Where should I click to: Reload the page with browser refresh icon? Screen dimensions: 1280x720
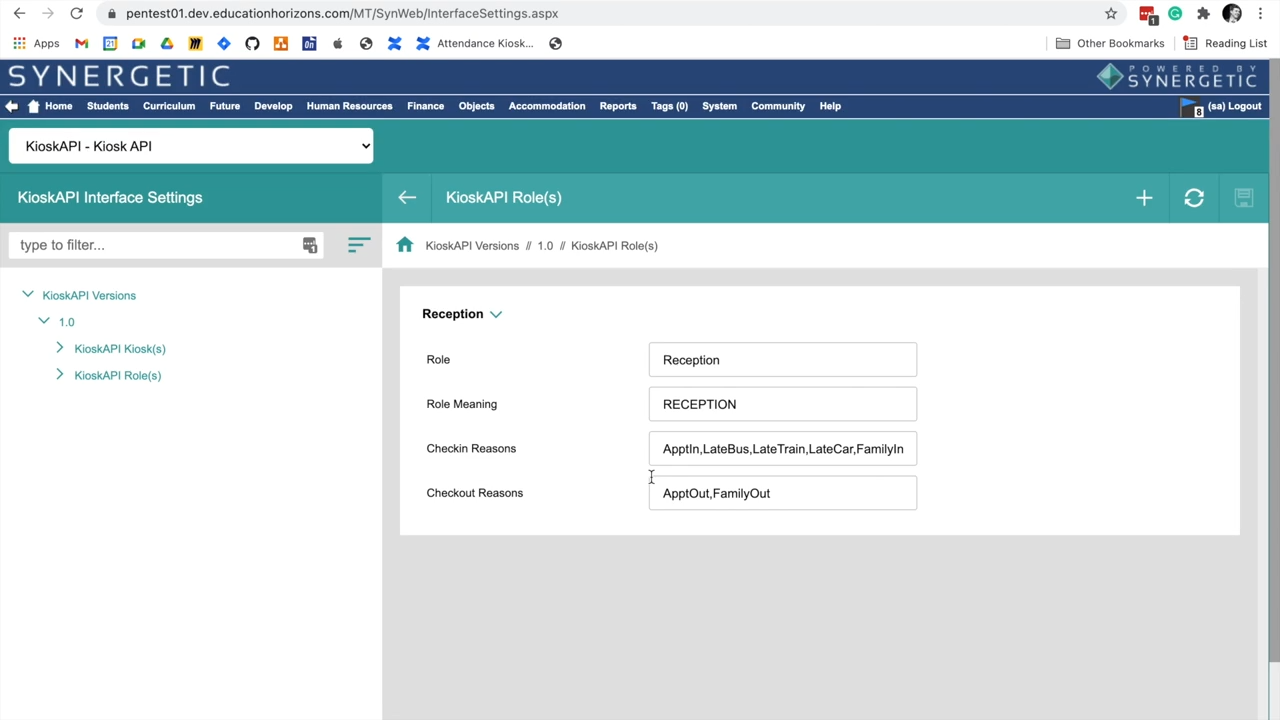click(x=76, y=14)
